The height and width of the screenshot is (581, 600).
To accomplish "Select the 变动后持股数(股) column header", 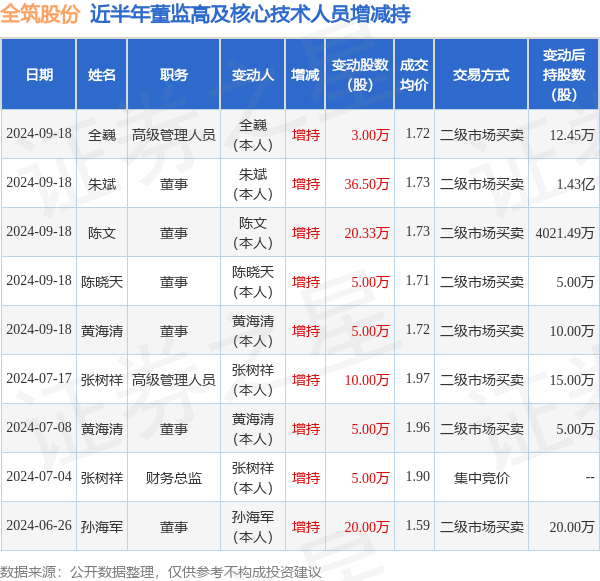I will (x=564, y=75).
